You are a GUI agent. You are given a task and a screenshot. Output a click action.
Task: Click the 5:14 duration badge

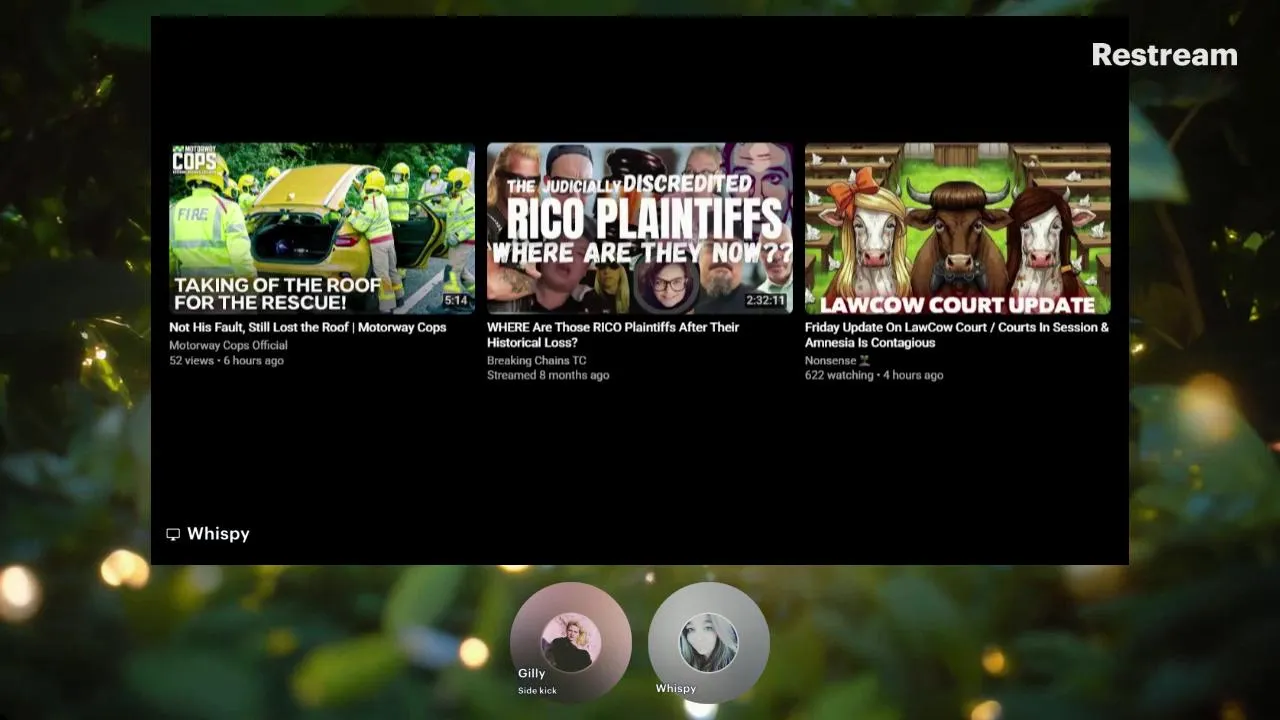[456, 300]
